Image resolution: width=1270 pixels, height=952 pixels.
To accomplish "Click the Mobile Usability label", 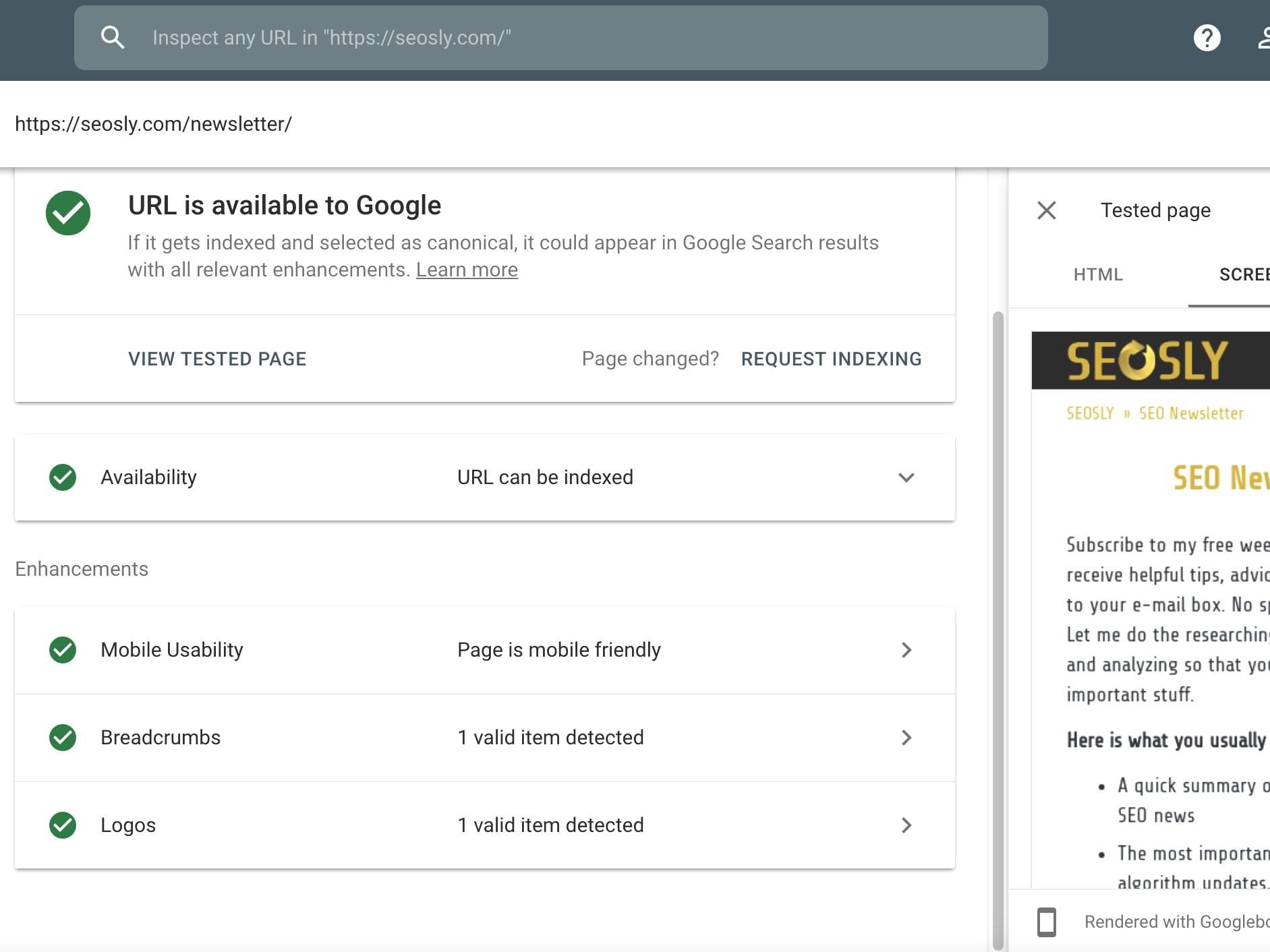I will tap(172, 650).
